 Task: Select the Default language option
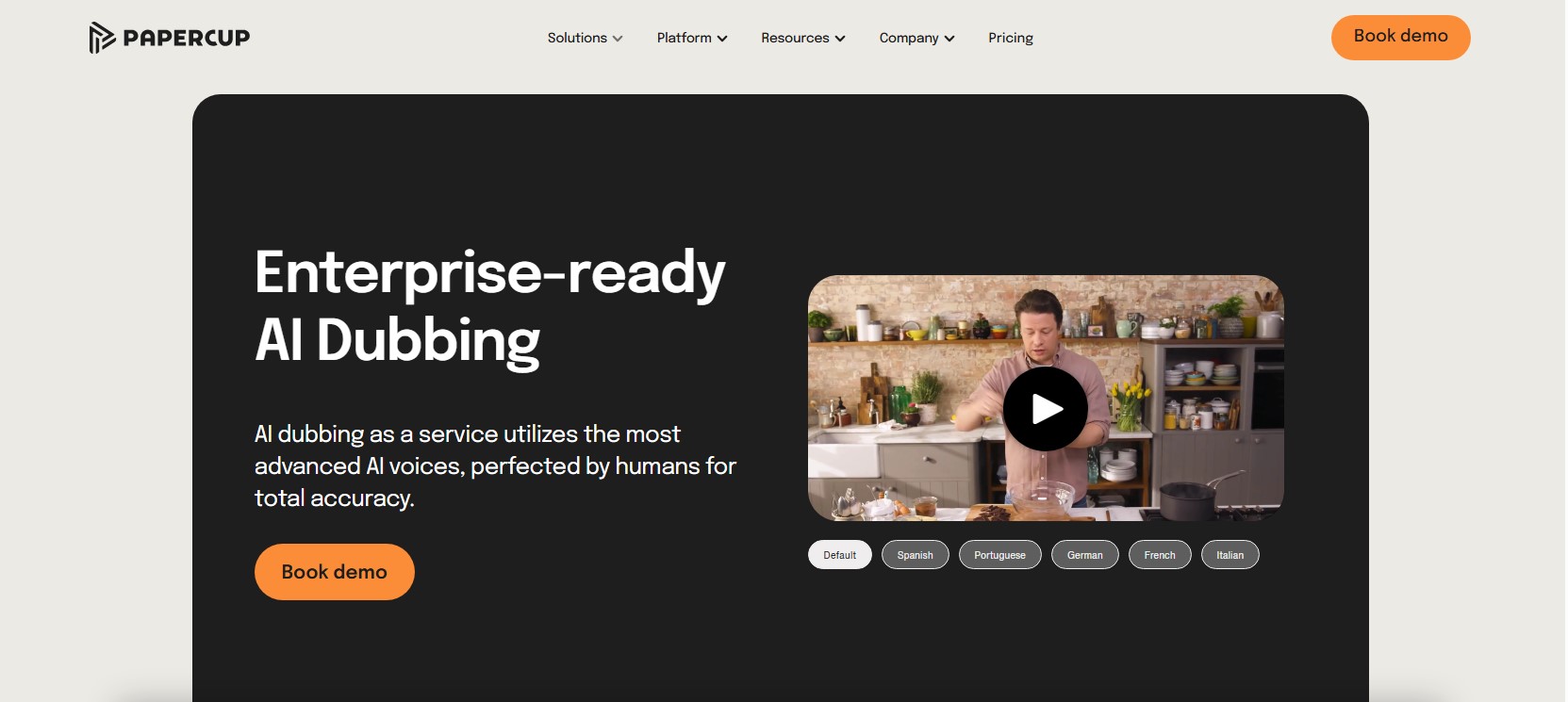[839, 555]
